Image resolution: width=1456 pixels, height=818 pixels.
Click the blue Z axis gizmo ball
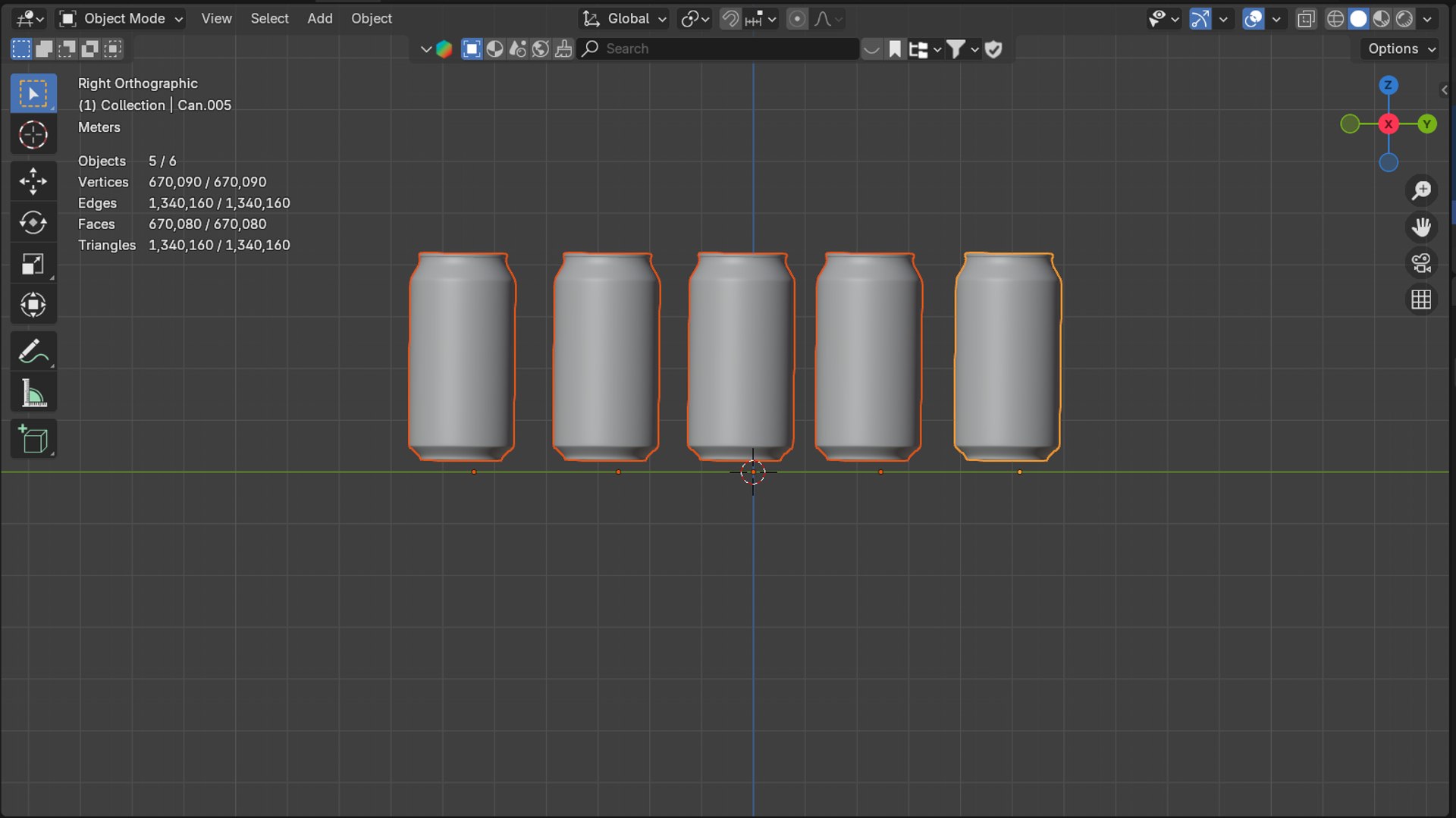coord(1389,85)
